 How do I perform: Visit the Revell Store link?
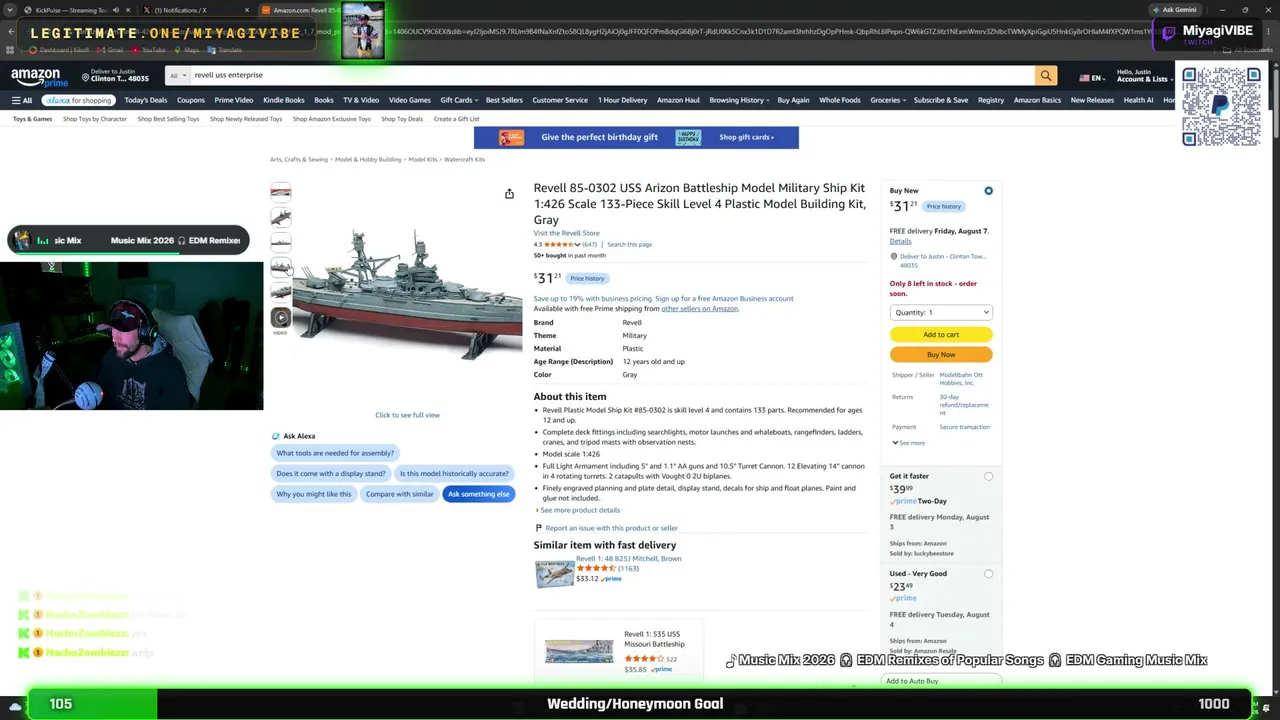(x=566, y=233)
